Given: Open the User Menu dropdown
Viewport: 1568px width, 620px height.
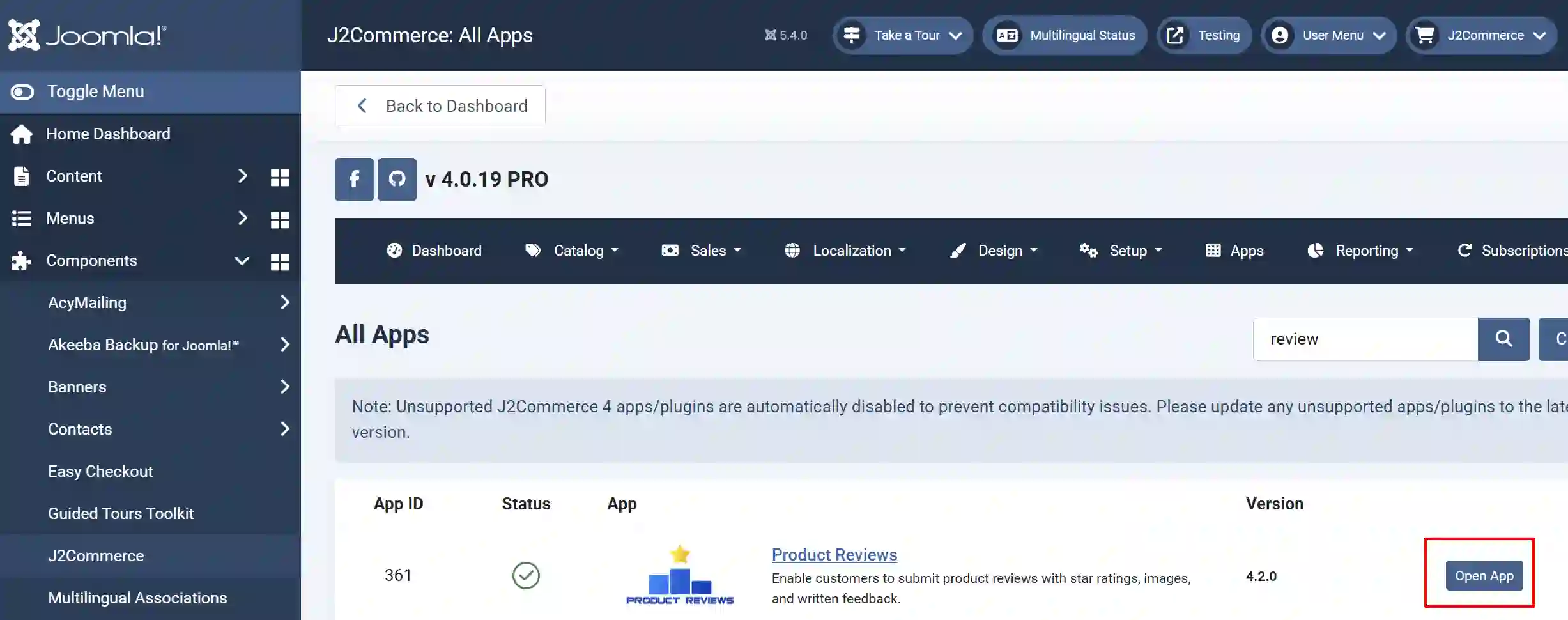Looking at the screenshot, I should pos(1329,35).
